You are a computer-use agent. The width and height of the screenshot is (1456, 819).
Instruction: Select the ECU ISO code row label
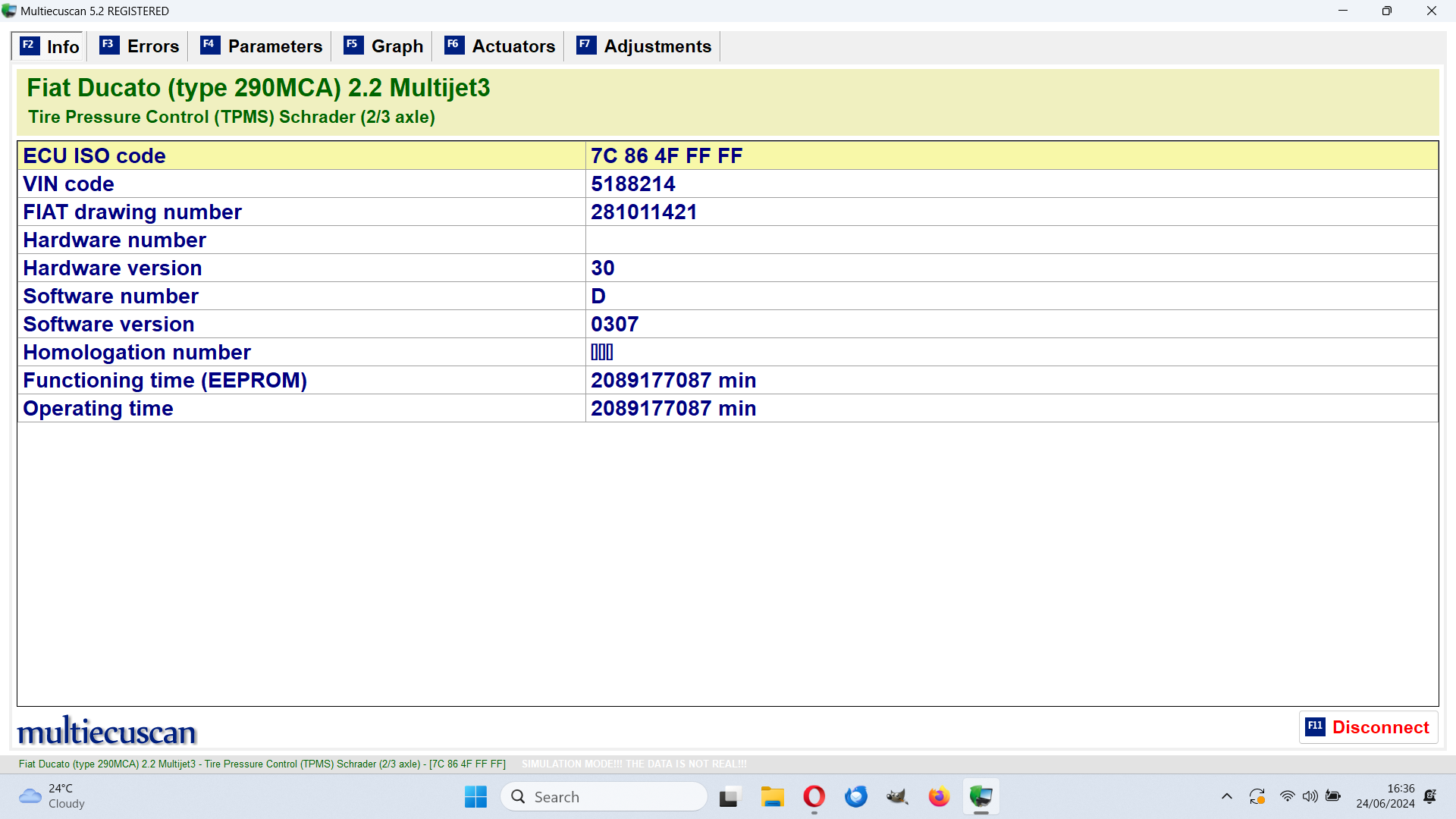94,155
